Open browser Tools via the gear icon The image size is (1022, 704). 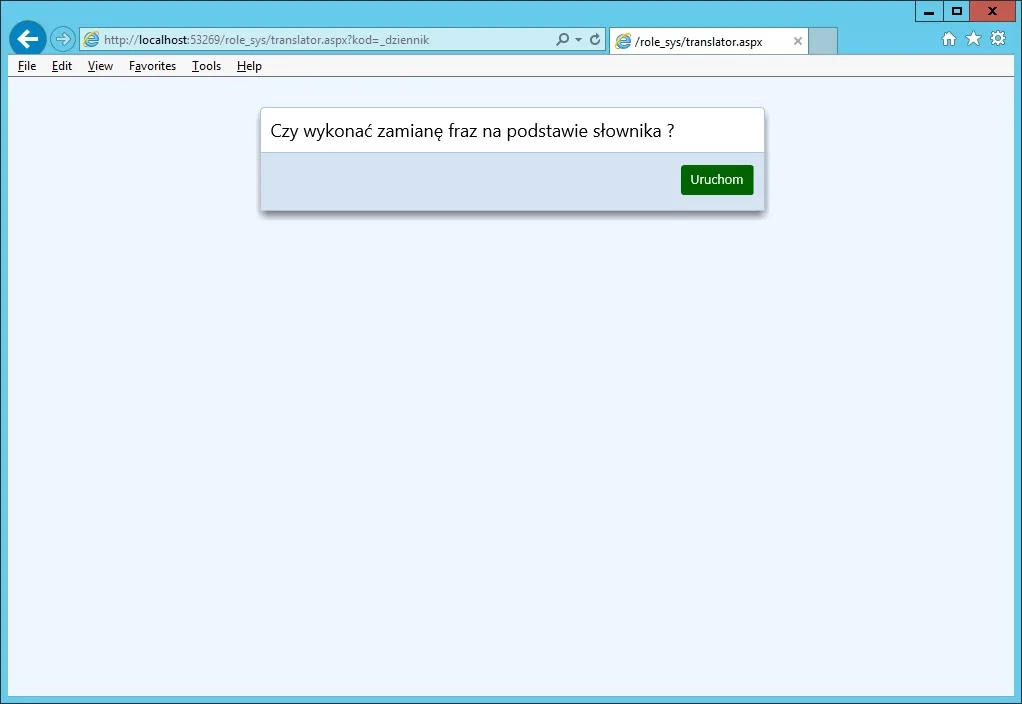[998, 39]
